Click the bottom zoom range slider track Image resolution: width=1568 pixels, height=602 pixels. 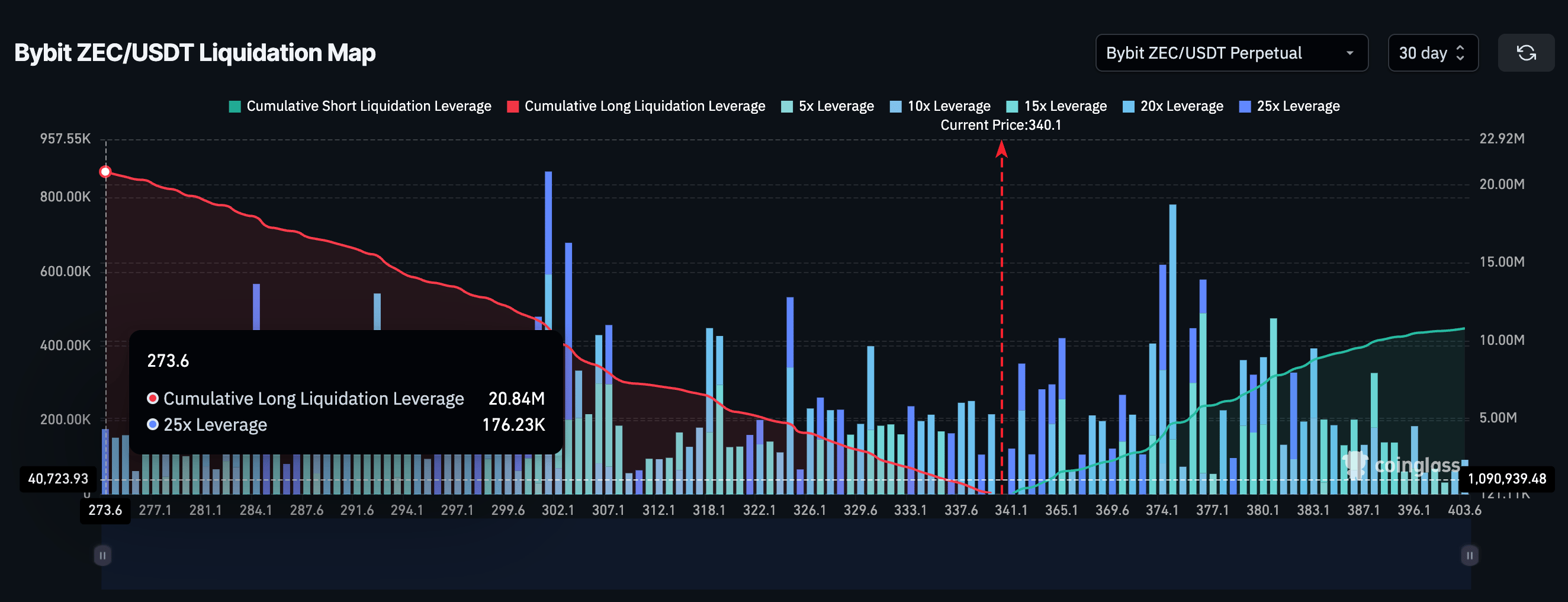[785, 555]
